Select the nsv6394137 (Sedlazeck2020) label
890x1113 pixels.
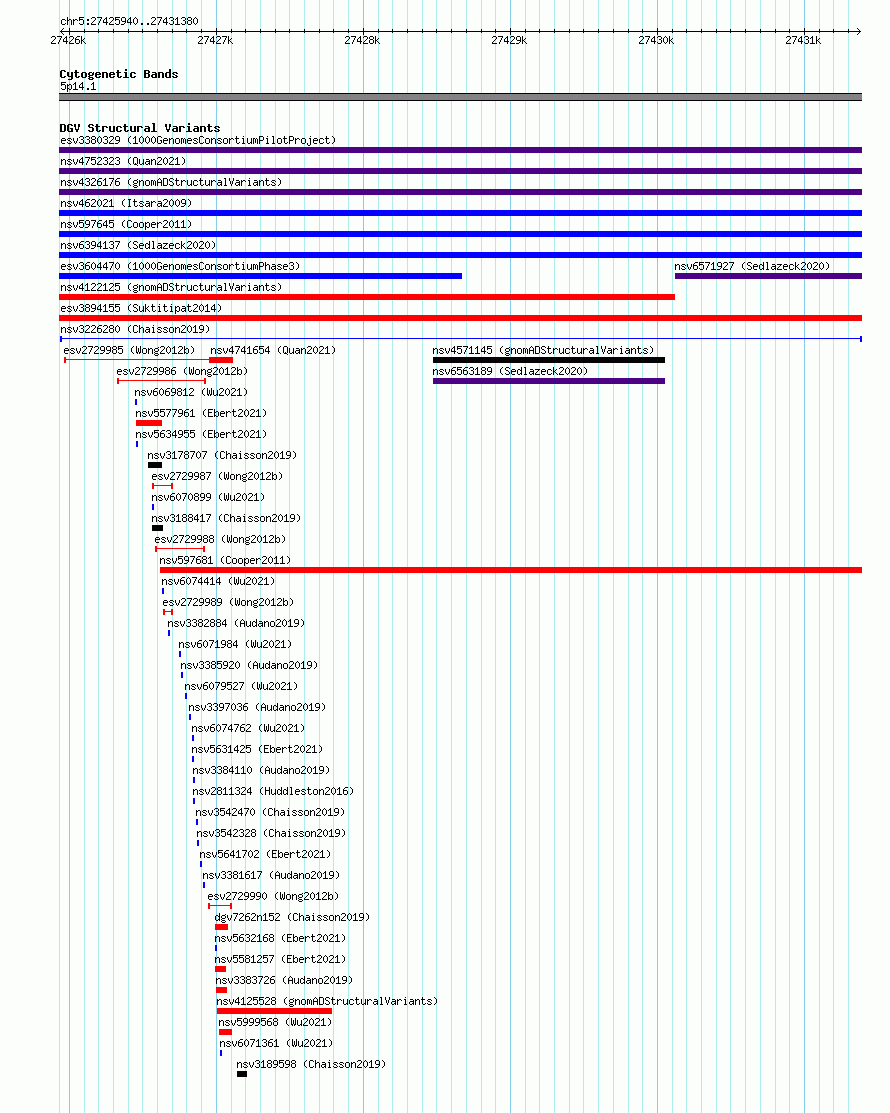tap(138, 245)
